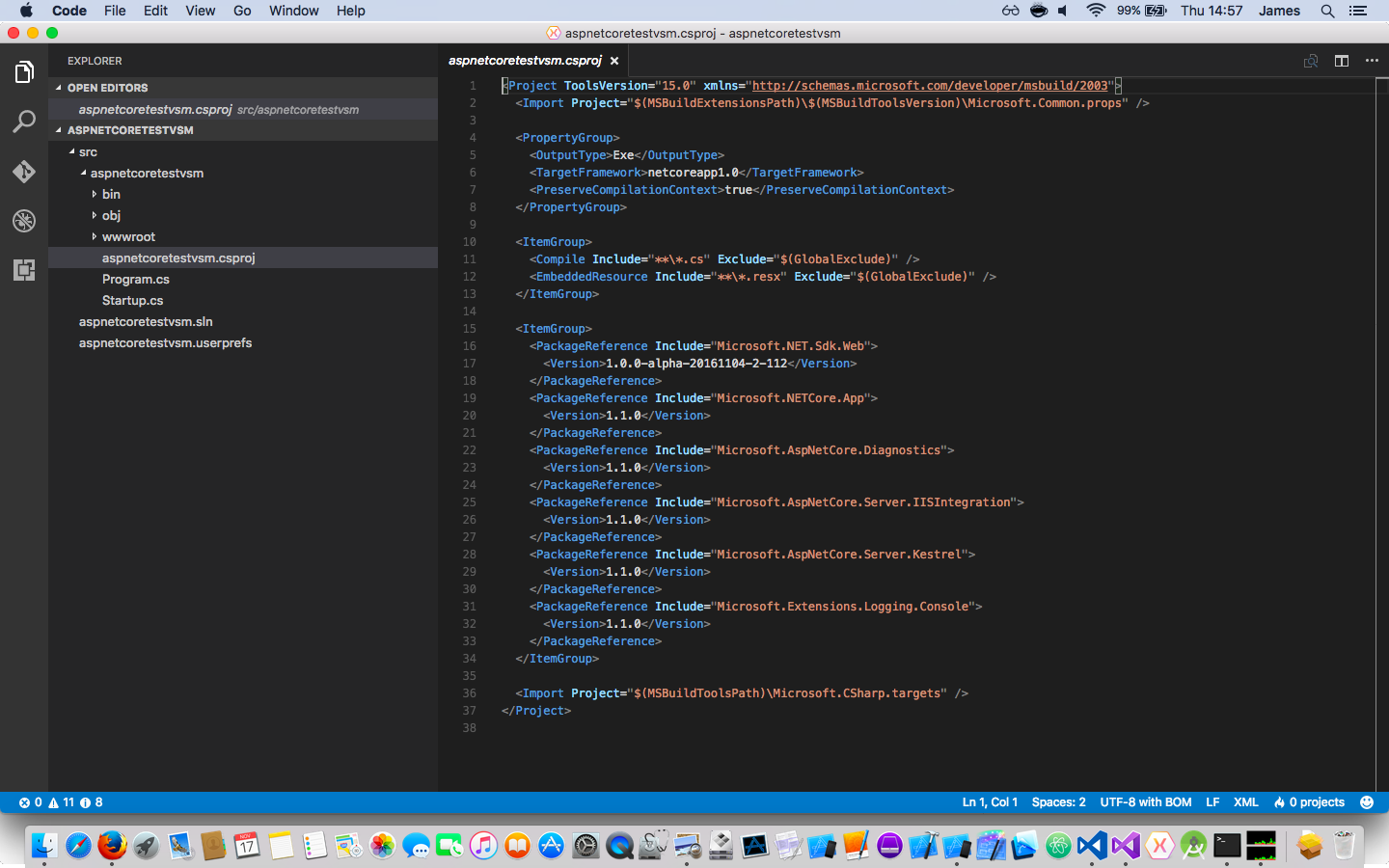The image size is (1389, 868).
Task: Change indentation via Spaces: 2
Action: [x=1058, y=802]
